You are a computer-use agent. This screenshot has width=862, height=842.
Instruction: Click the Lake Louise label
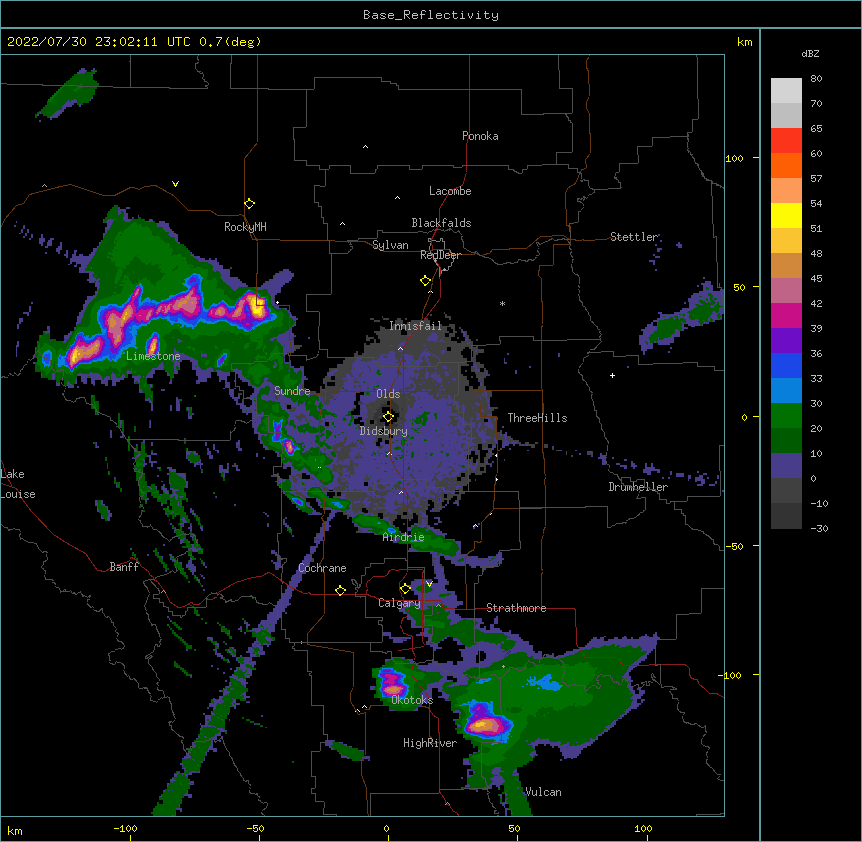click(18, 484)
